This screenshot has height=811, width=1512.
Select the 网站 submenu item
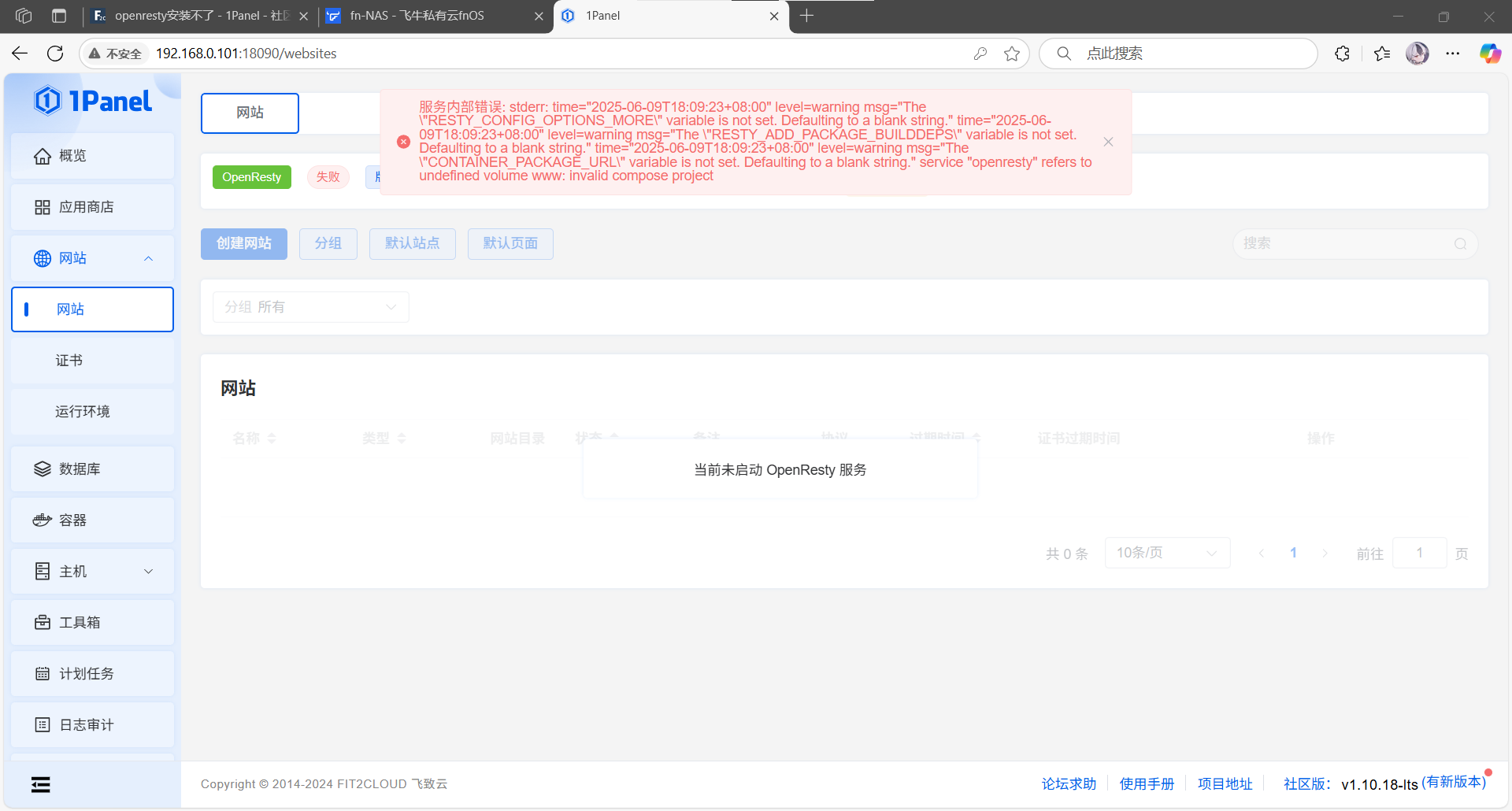point(92,309)
